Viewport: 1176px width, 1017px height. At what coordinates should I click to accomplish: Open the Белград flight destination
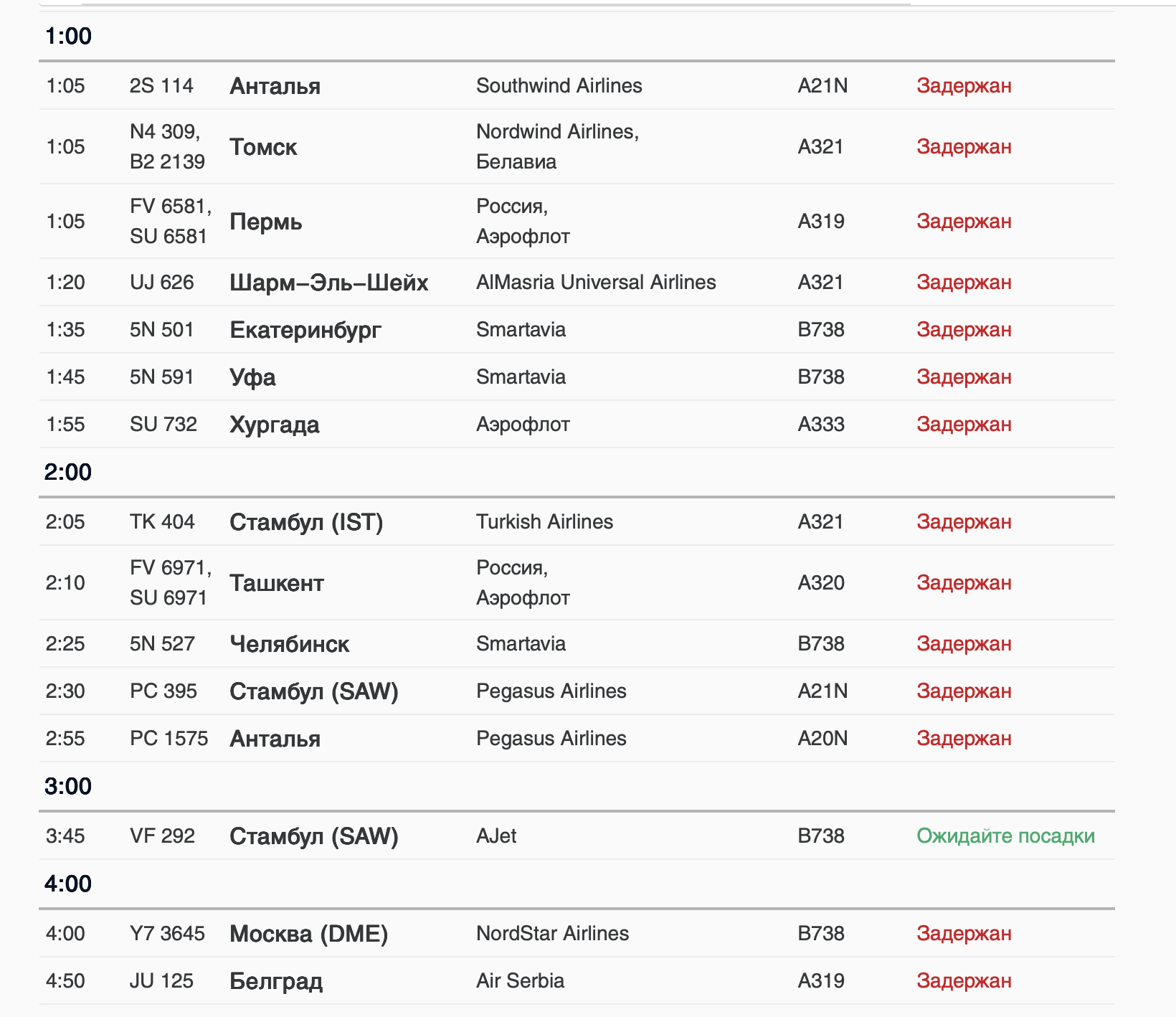tap(275, 981)
